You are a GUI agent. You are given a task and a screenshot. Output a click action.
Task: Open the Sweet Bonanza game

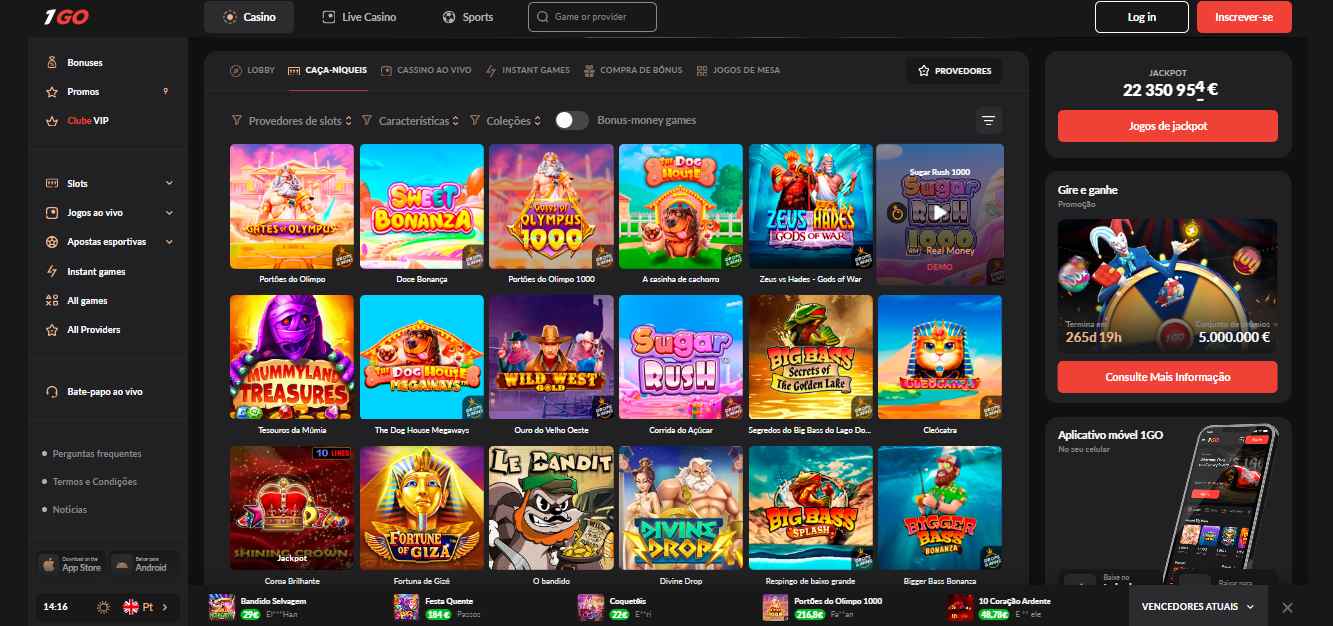coord(422,207)
